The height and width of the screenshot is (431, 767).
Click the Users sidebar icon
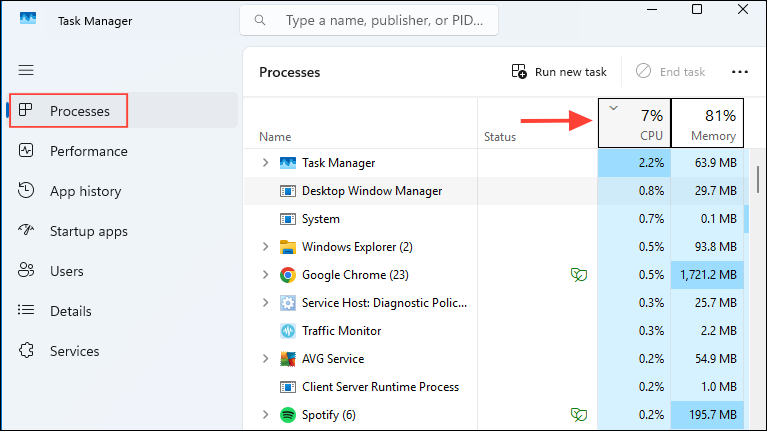point(25,270)
